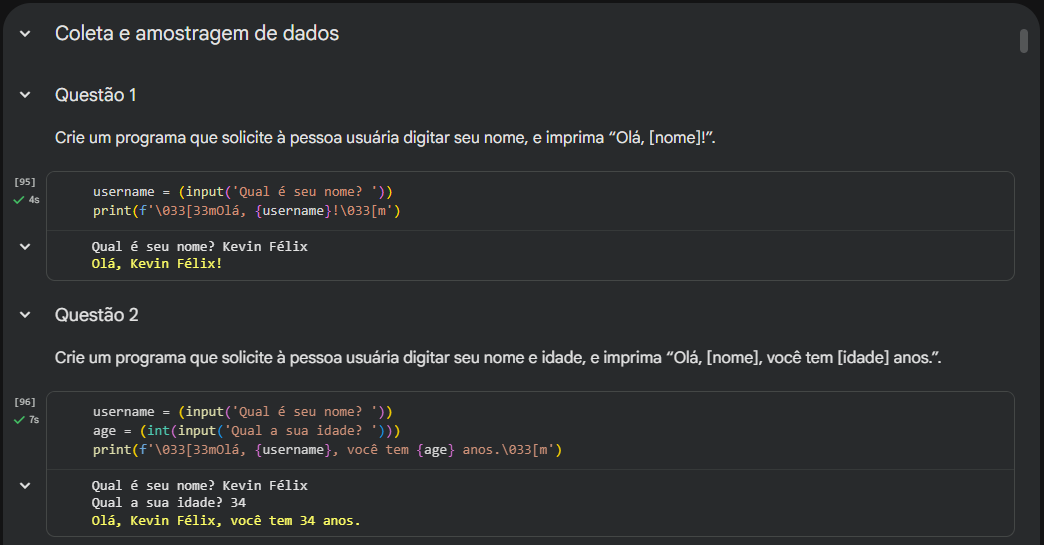Screen dimensions: 1044x545
Task: Click the Questão 1 description paragraph
Action: pyautogui.click(x=385, y=138)
